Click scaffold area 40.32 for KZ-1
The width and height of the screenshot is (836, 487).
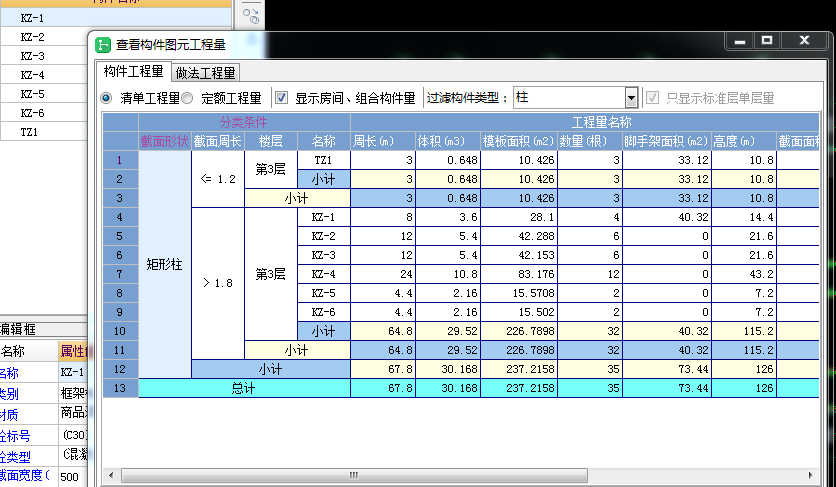667,217
